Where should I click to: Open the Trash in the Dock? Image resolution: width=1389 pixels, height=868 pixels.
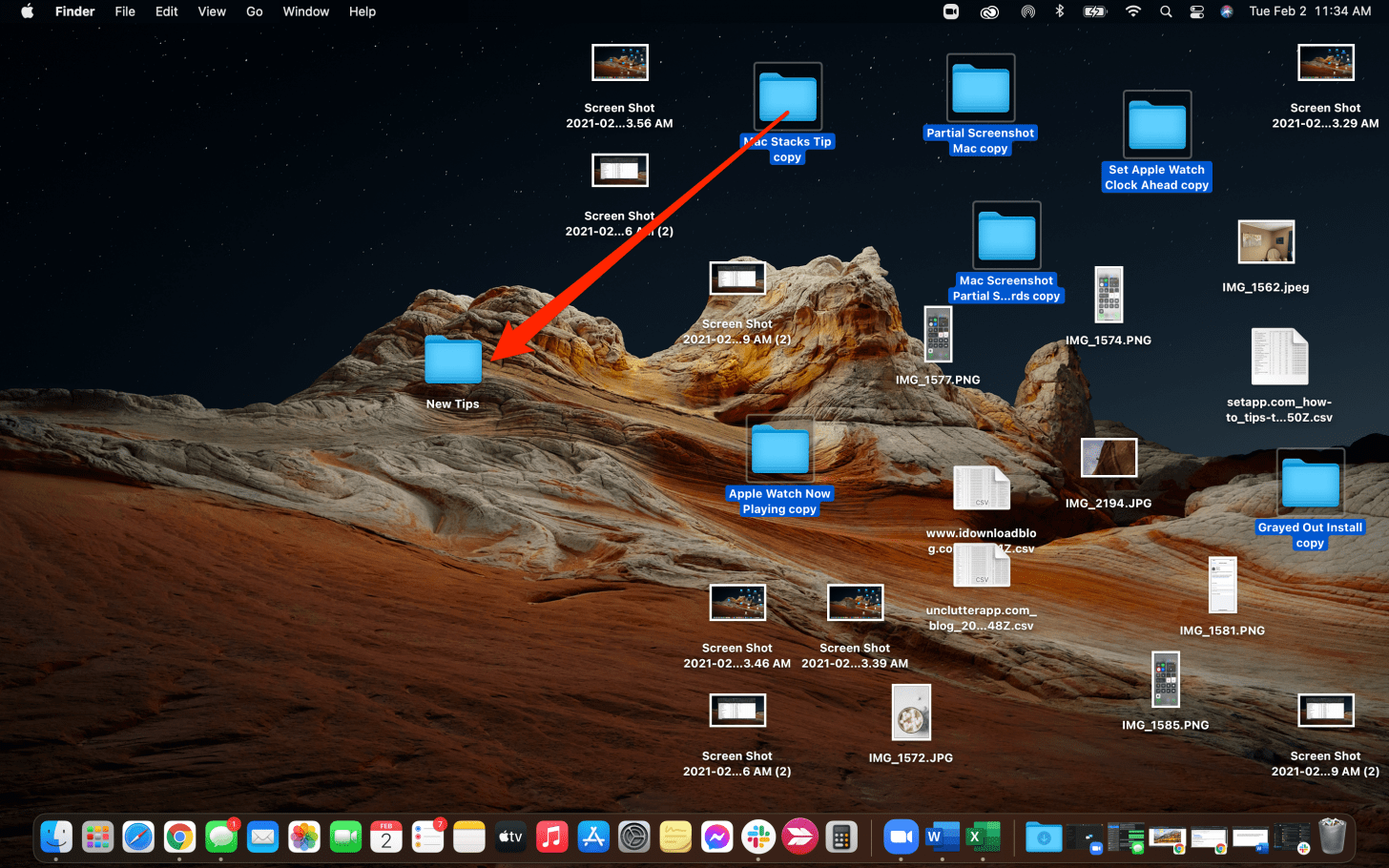[1333, 837]
